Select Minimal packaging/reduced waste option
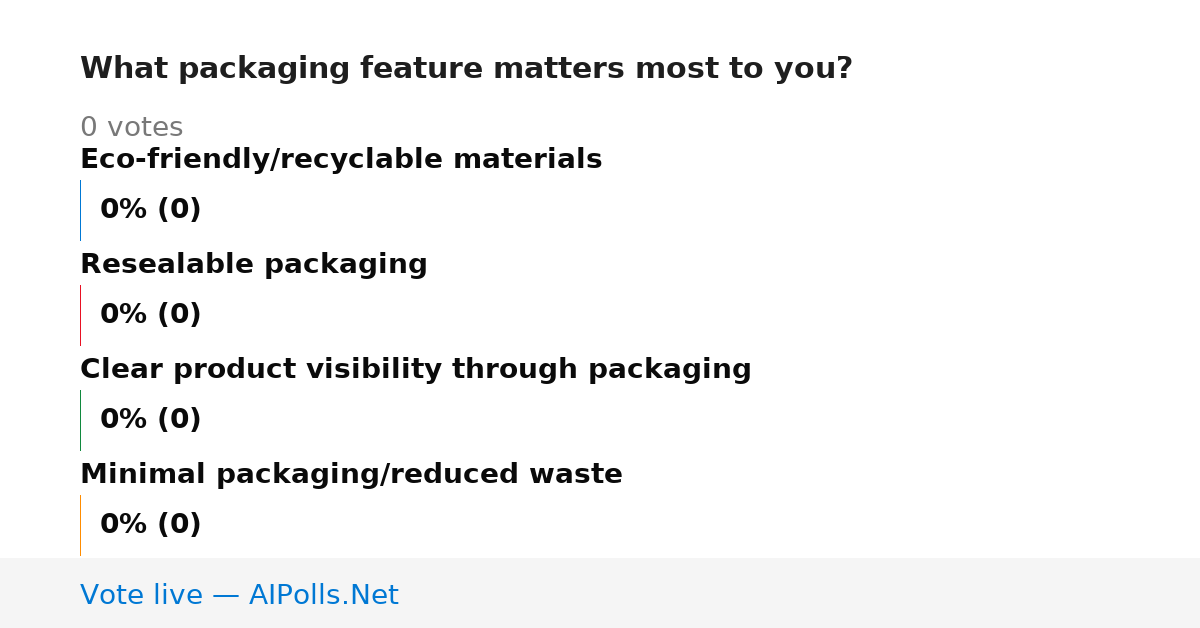The height and width of the screenshot is (628, 1200). [x=351, y=475]
